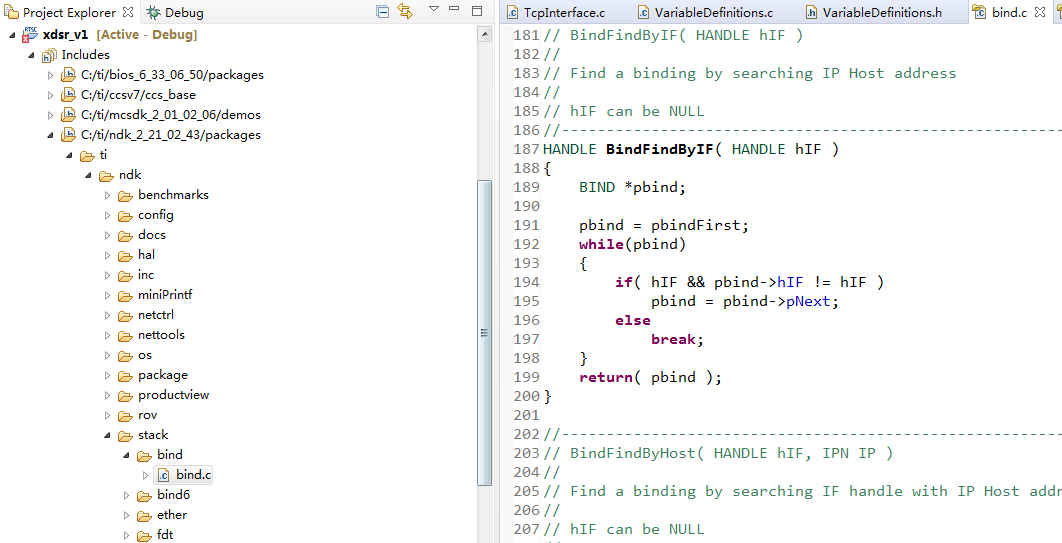This screenshot has height=543, width=1062.
Task: Click the rov folder icon
Action: click(125, 415)
